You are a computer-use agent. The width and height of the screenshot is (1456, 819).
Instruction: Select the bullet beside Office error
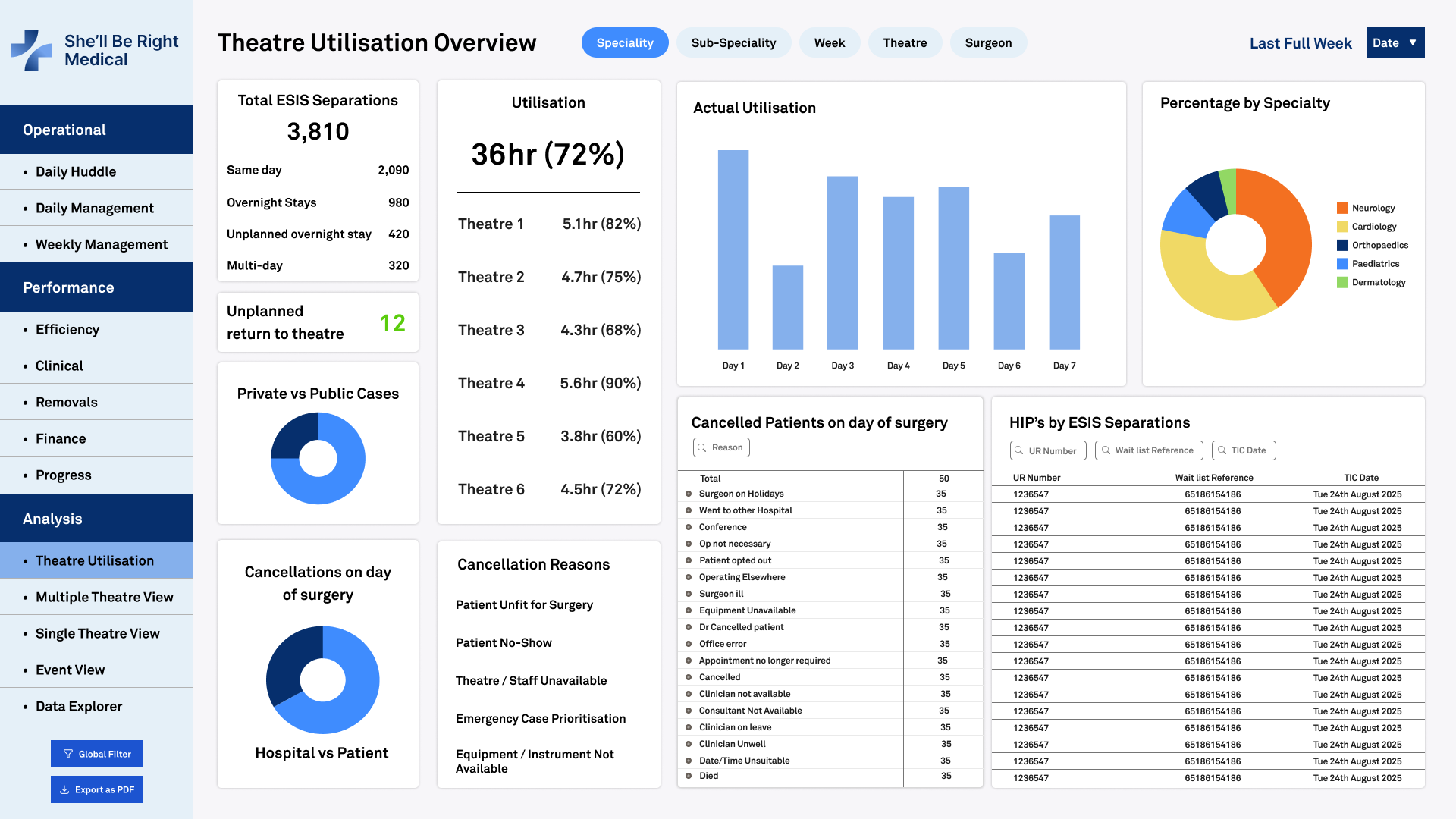point(689,644)
